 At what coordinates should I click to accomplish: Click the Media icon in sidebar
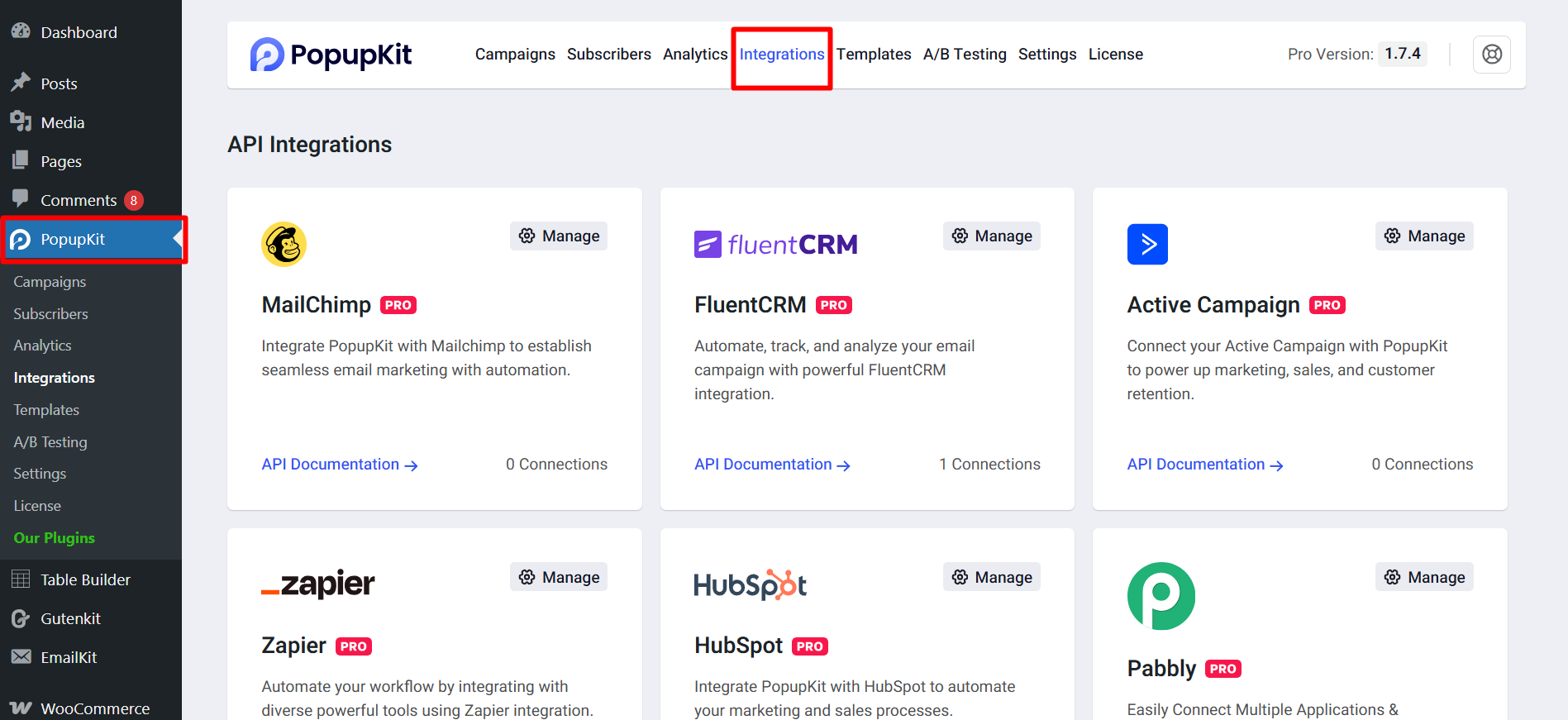[21, 122]
